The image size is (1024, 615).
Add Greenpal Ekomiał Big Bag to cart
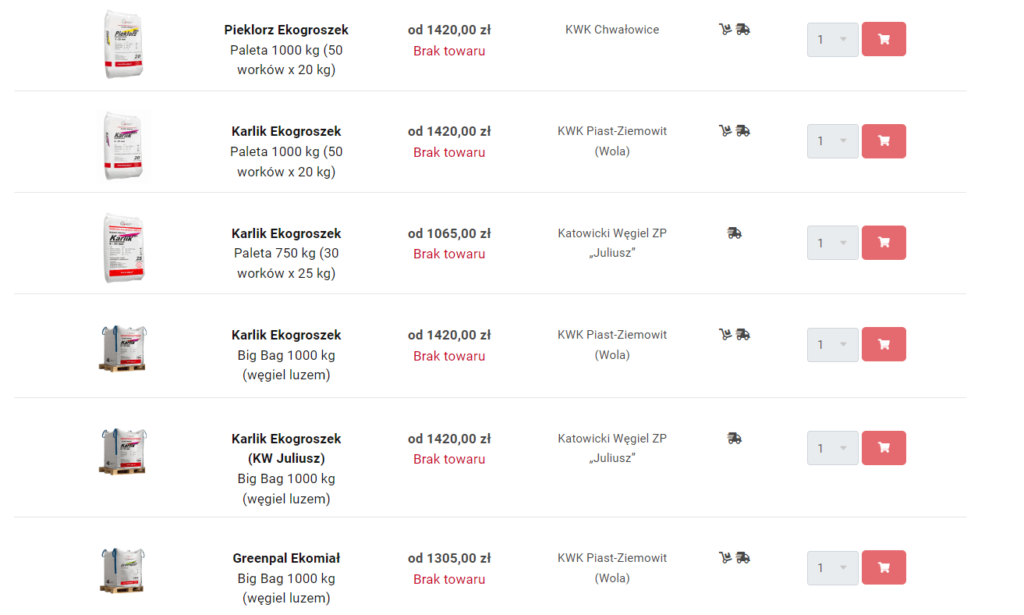pos(884,567)
